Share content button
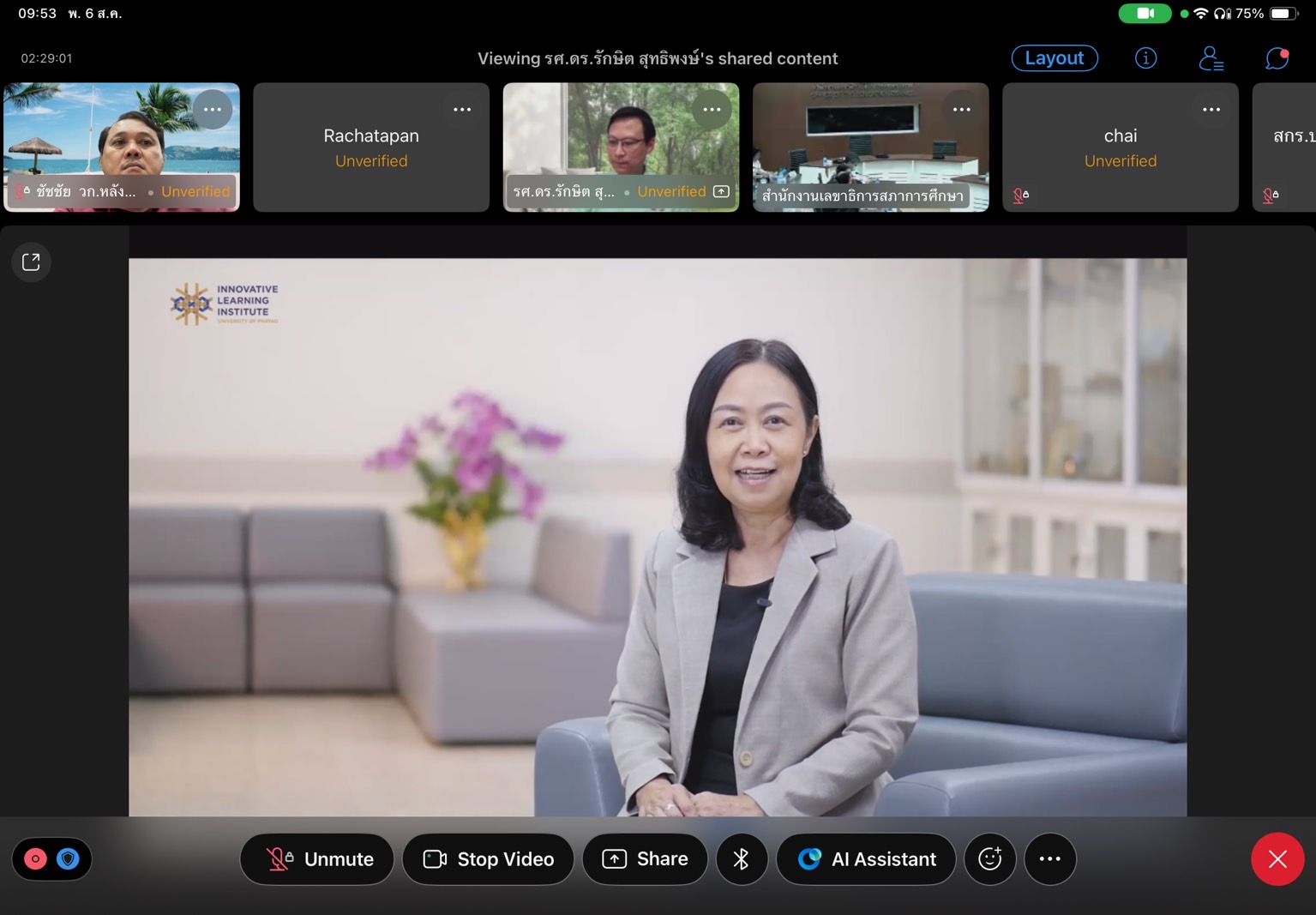 coord(645,858)
